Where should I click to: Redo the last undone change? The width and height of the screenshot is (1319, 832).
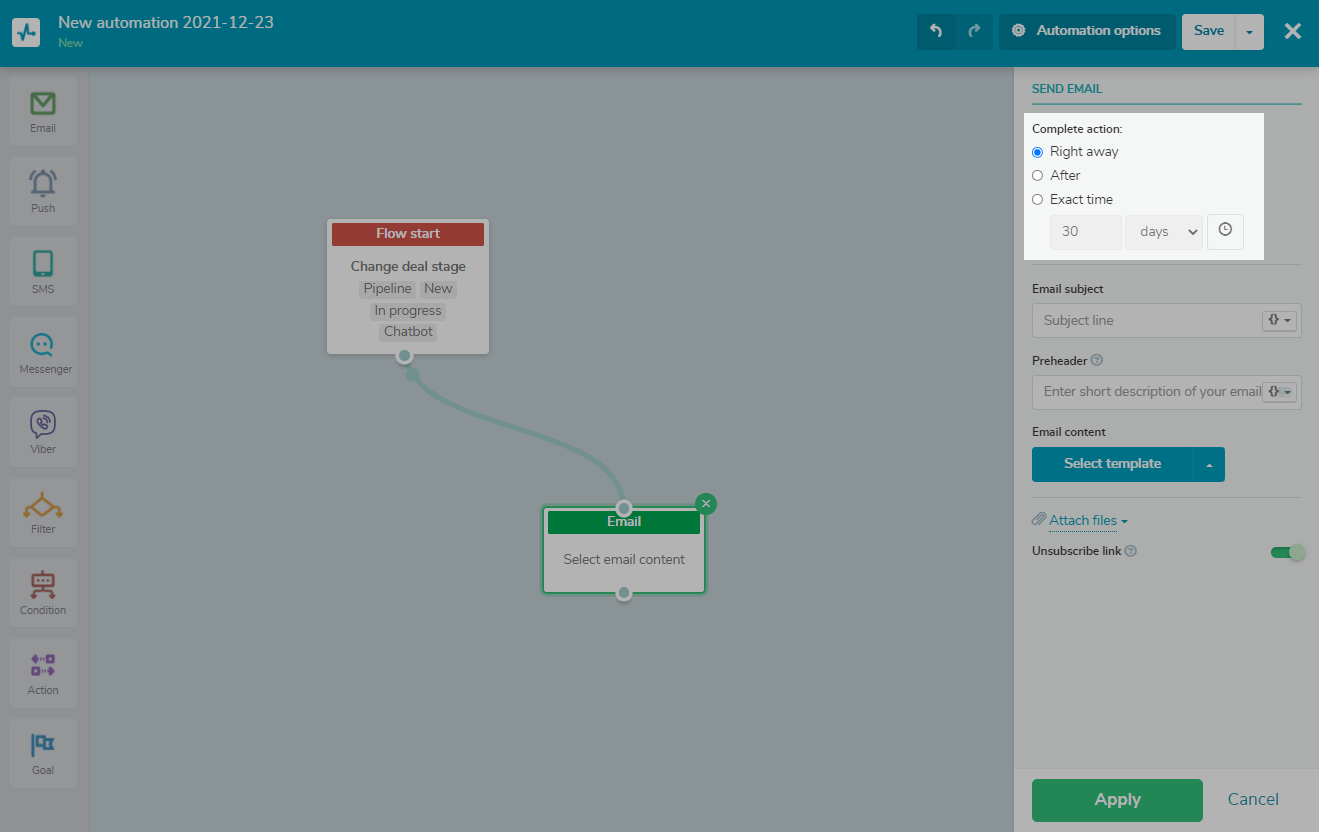click(974, 31)
